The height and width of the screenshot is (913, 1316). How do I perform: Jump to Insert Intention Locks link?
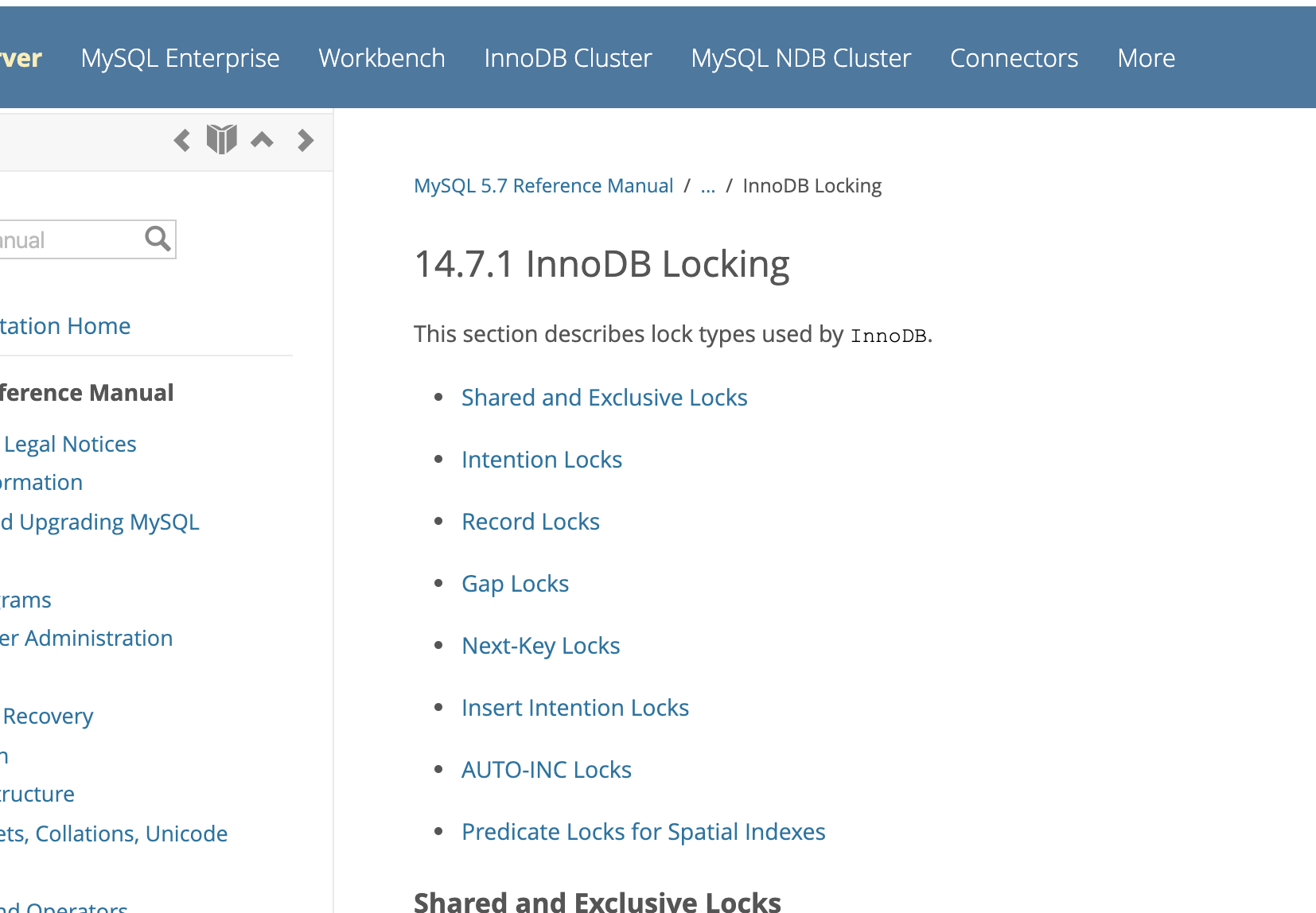575,708
